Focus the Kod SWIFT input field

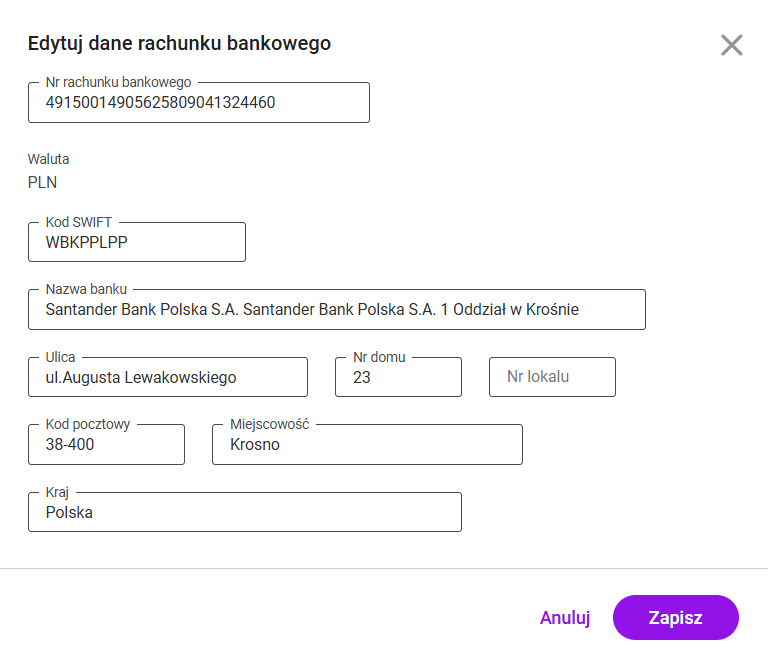click(x=136, y=242)
